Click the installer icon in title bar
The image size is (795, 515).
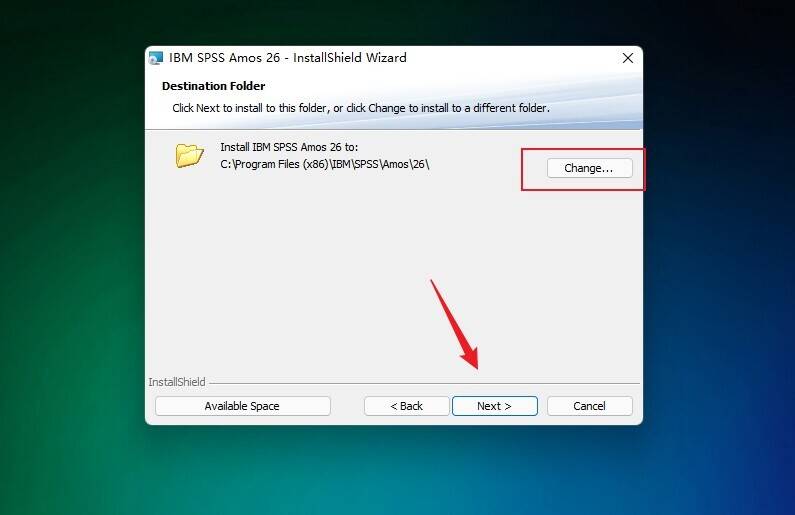156,58
